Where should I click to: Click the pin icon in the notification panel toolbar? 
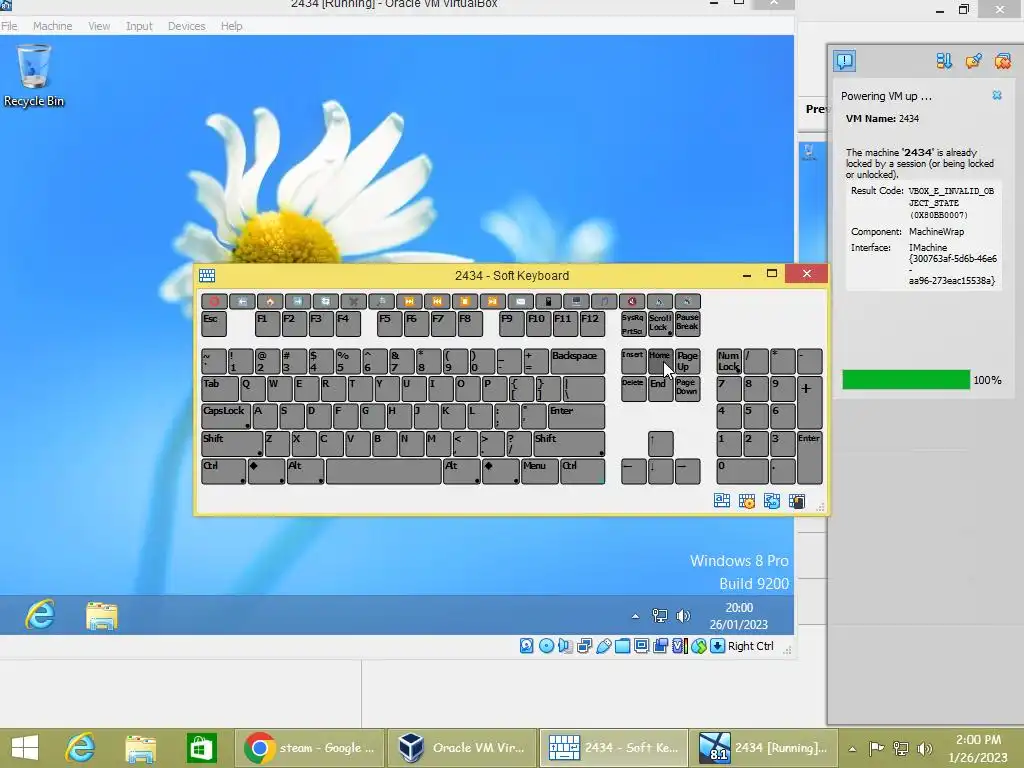(973, 61)
